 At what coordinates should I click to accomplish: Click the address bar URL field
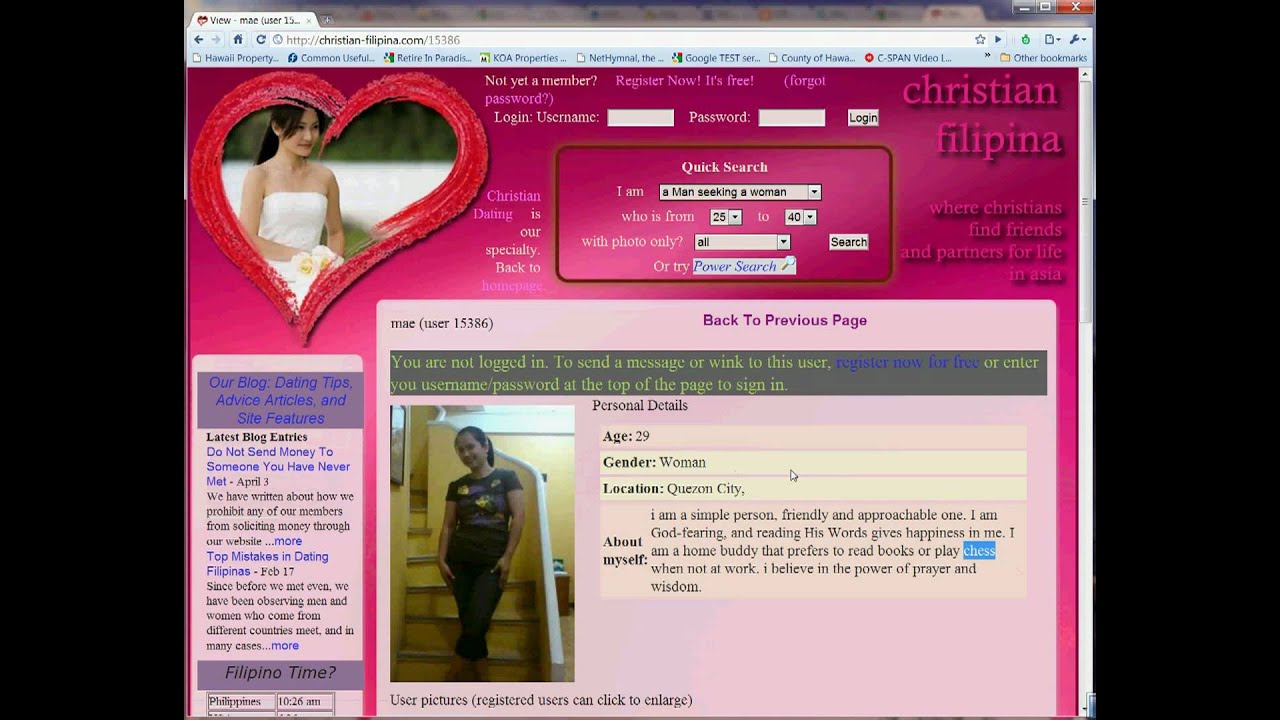point(620,39)
